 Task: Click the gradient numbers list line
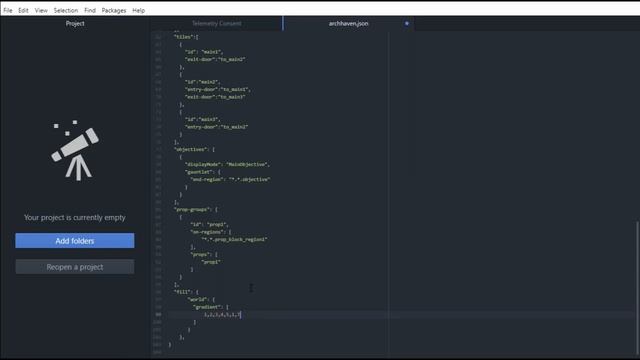click(x=222, y=315)
